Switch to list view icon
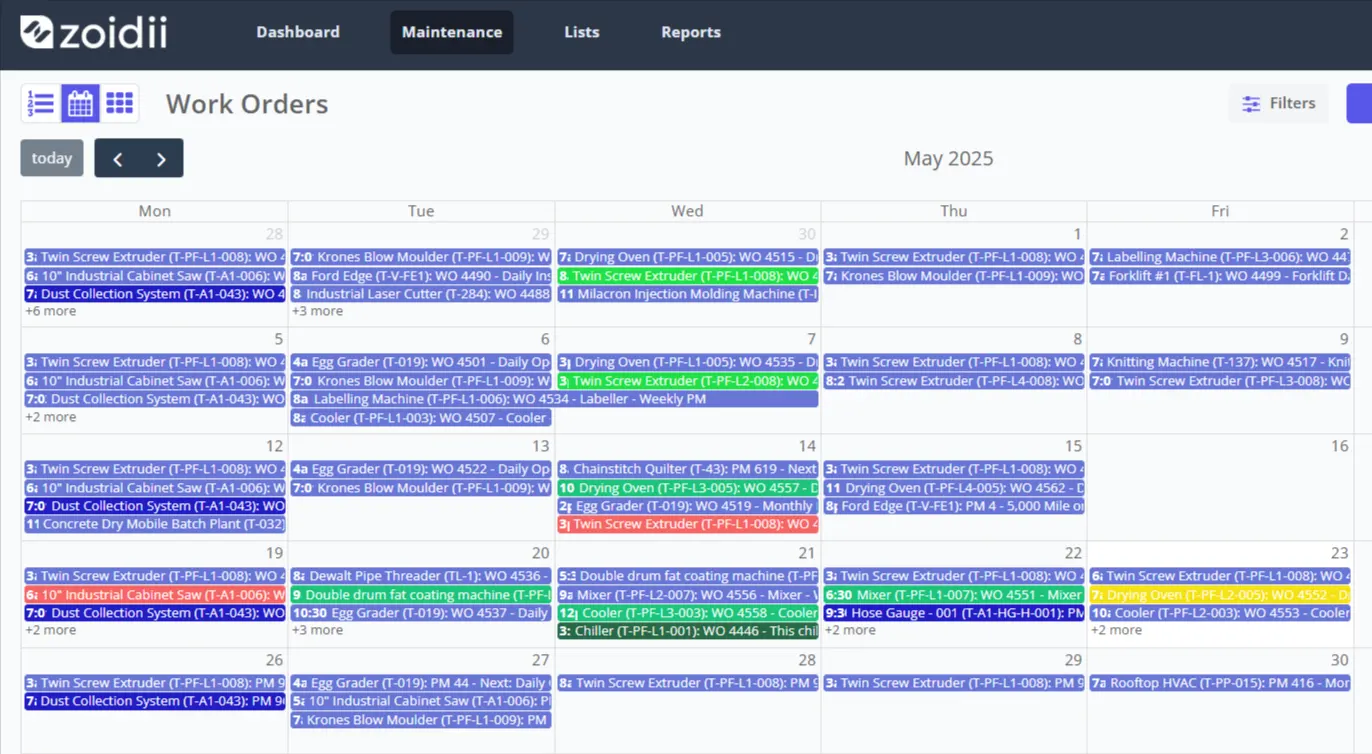 click(41, 103)
